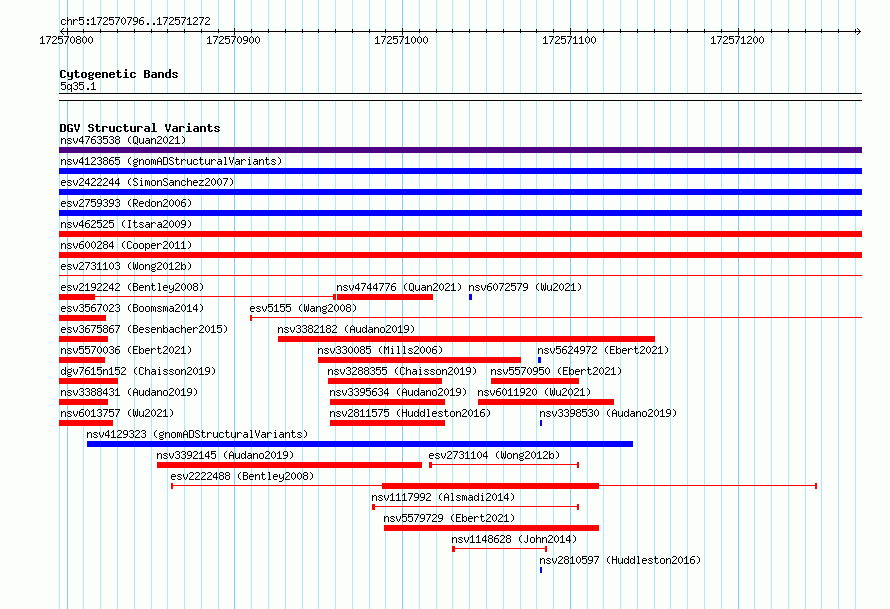Click the small blue nsv6072579 marker
The width and height of the screenshot is (890, 609).
pyautogui.click(x=471, y=297)
